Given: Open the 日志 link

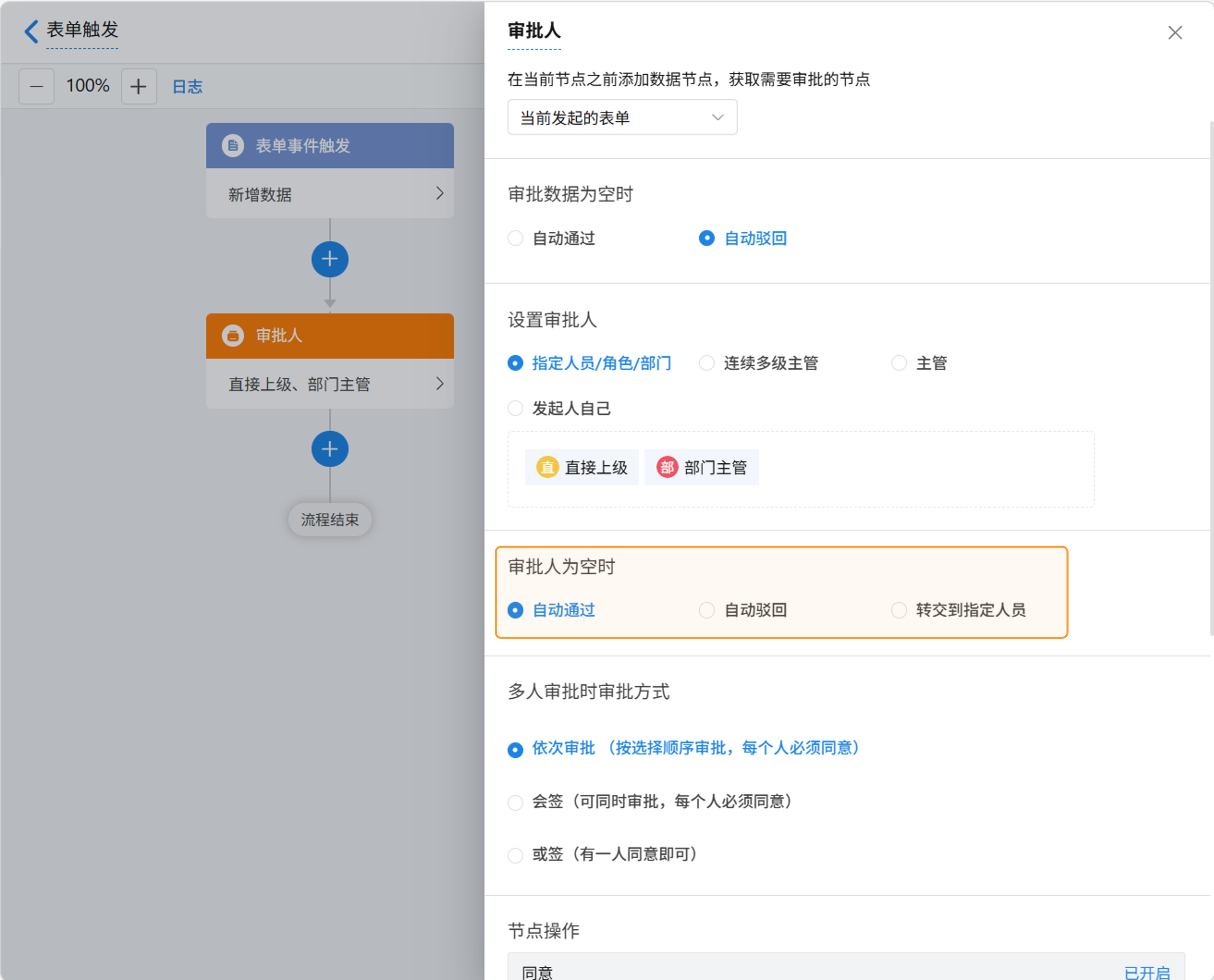Looking at the screenshot, I should pos(187,86).
